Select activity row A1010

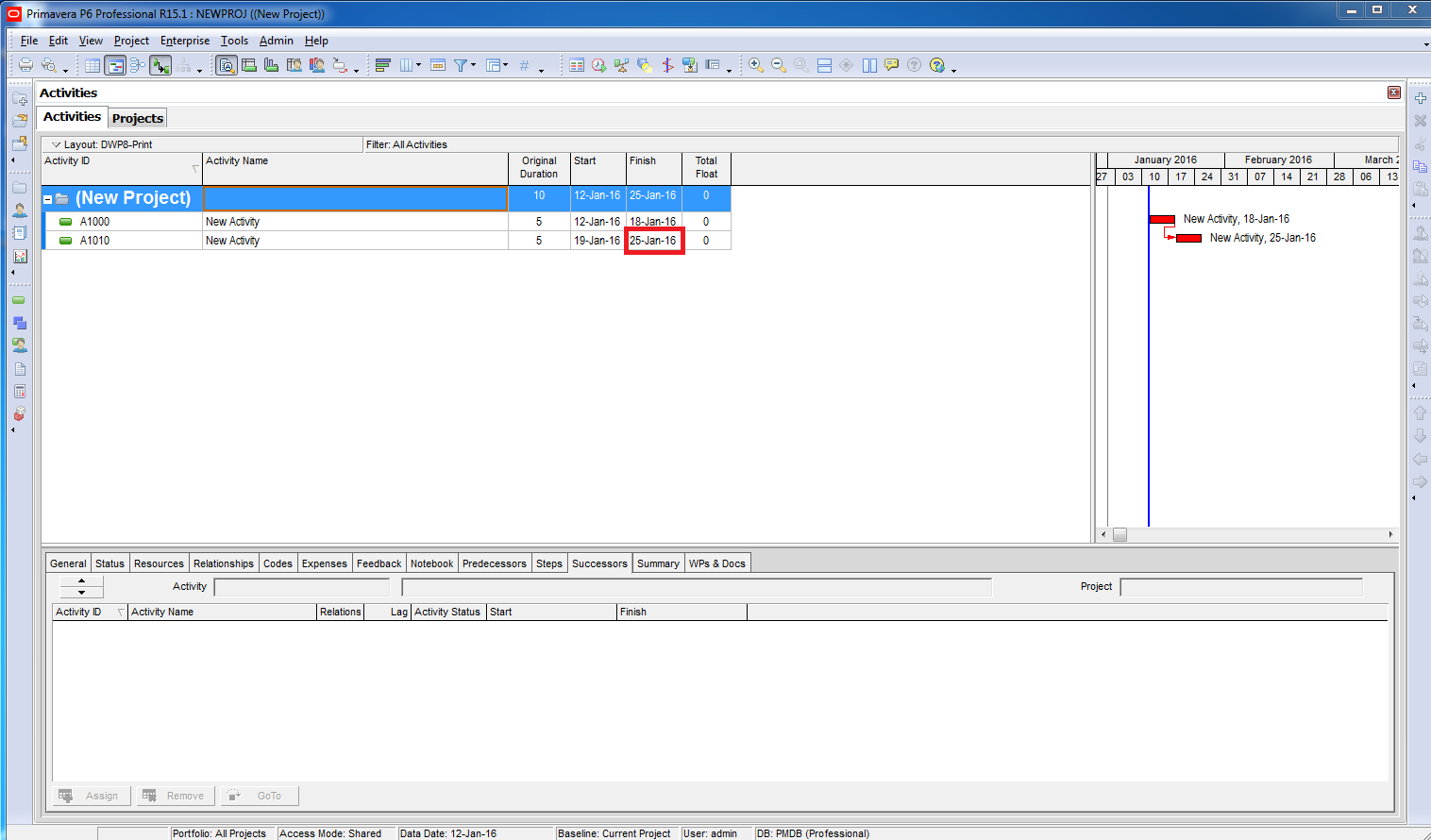pyautogui.click(x=94, y=241)
